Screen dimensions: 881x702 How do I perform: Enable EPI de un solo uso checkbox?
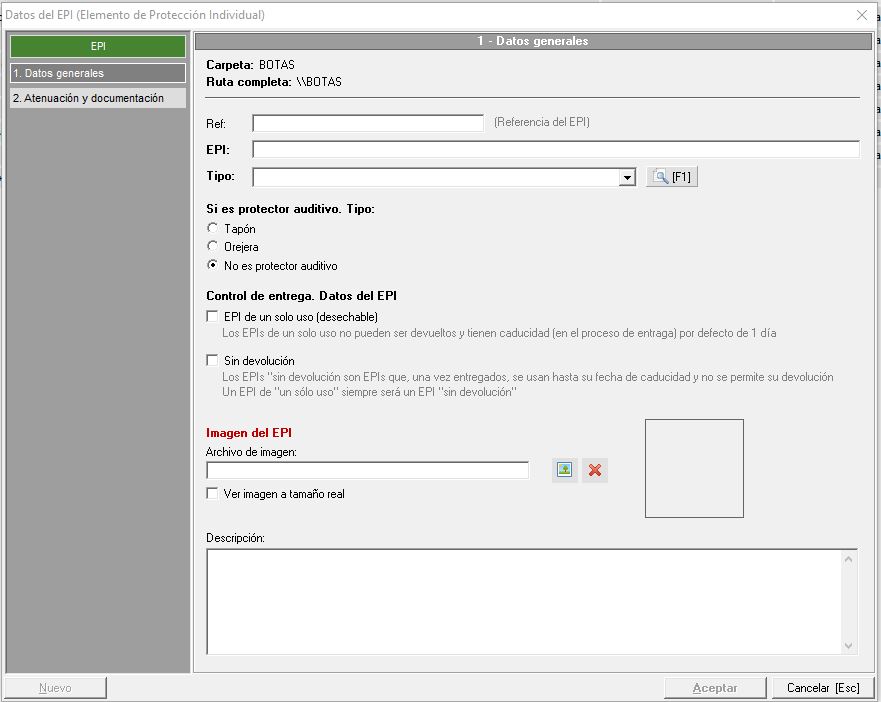tap(212, 317)
